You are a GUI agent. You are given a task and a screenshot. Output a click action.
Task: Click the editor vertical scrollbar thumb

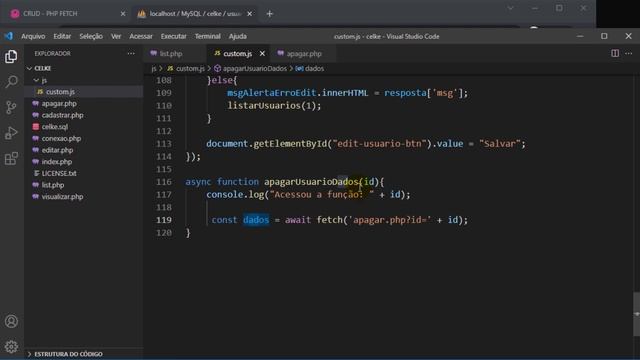(636, 314)
